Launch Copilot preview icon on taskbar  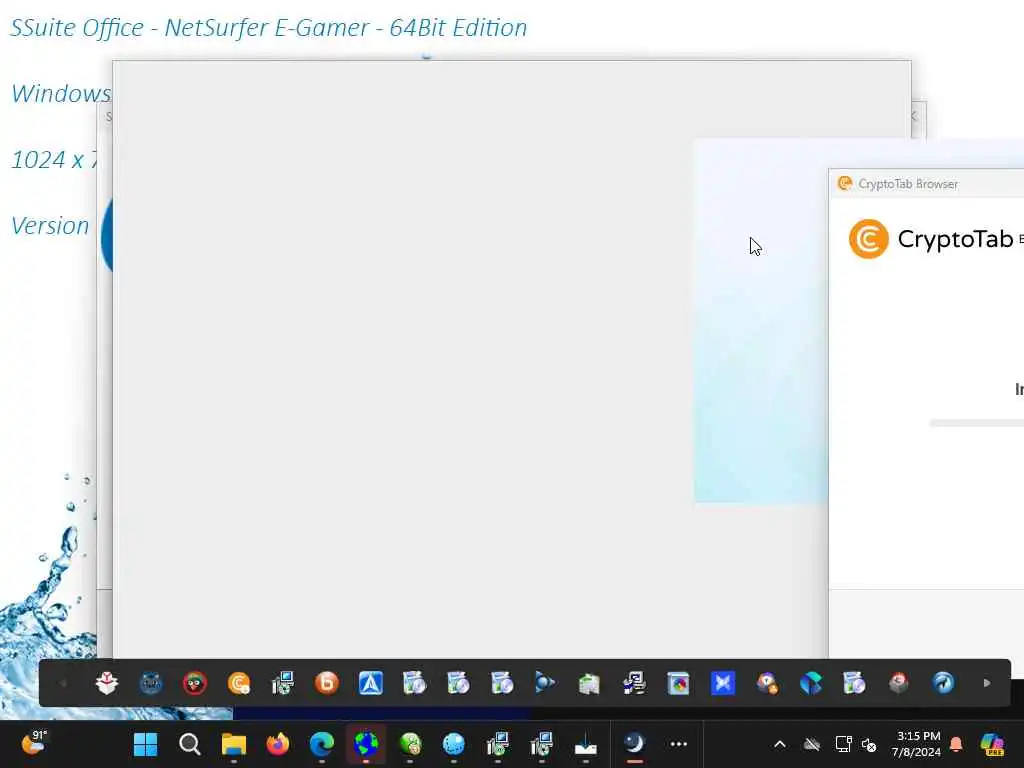pos(992,744)
